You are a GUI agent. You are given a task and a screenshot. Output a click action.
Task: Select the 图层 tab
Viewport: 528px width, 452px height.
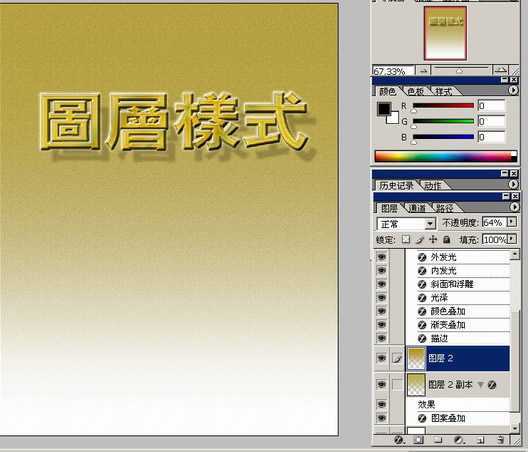[x=389, y=208]
